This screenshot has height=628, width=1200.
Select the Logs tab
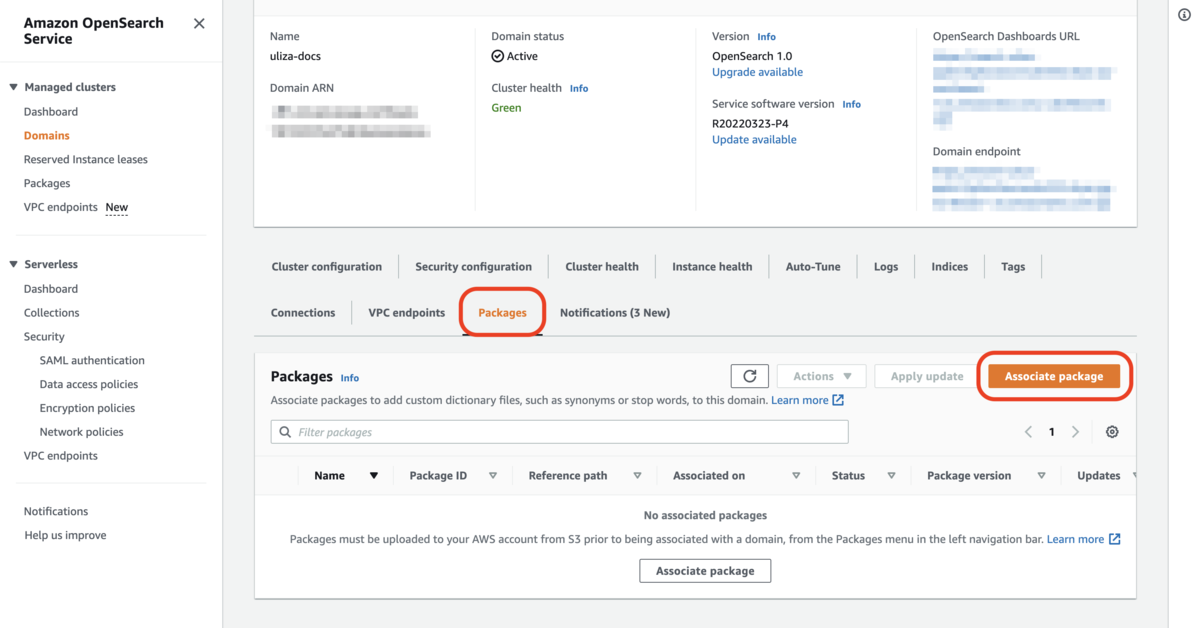pos(886,266)
